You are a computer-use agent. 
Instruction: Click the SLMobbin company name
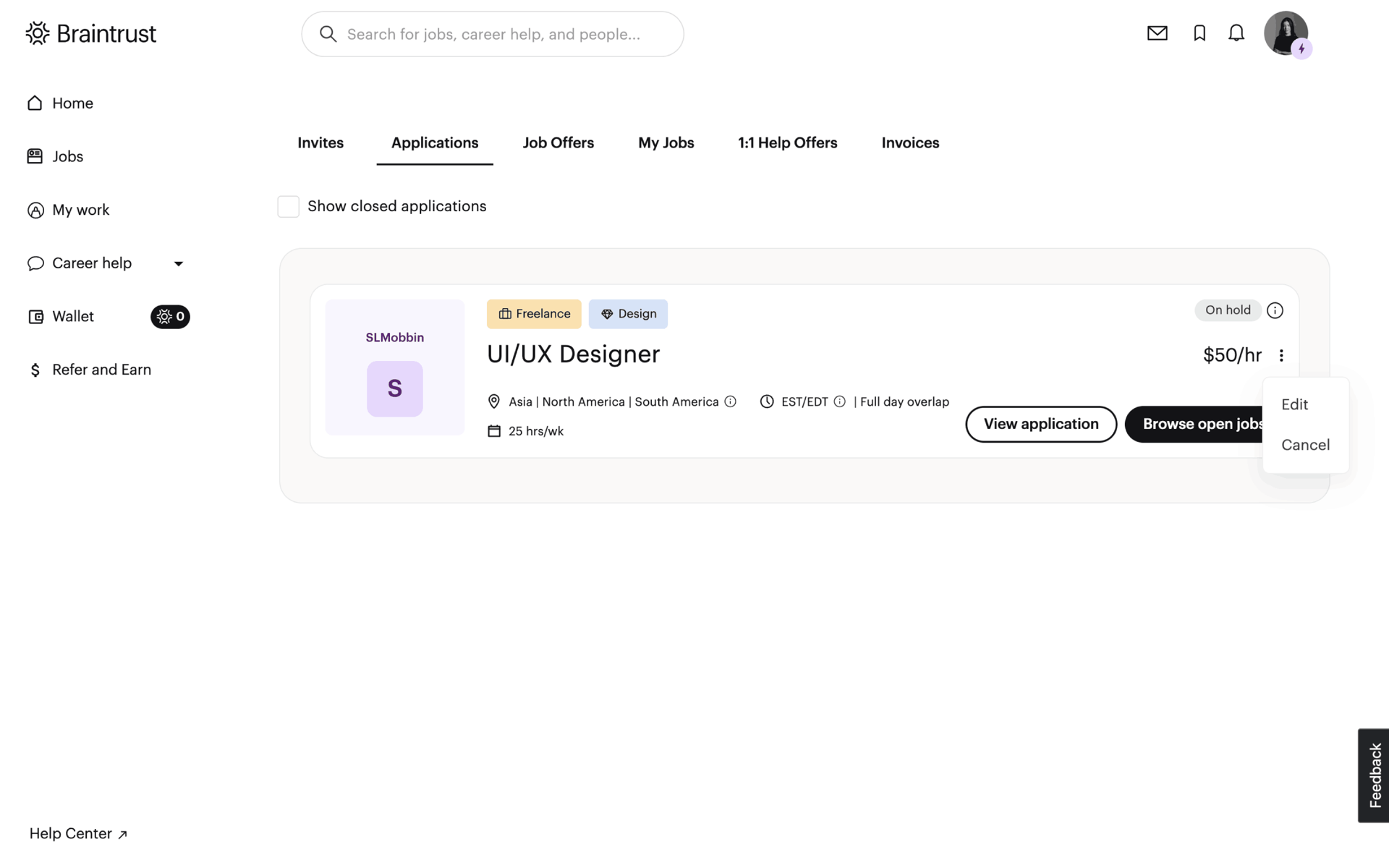[x=395, y=338]
